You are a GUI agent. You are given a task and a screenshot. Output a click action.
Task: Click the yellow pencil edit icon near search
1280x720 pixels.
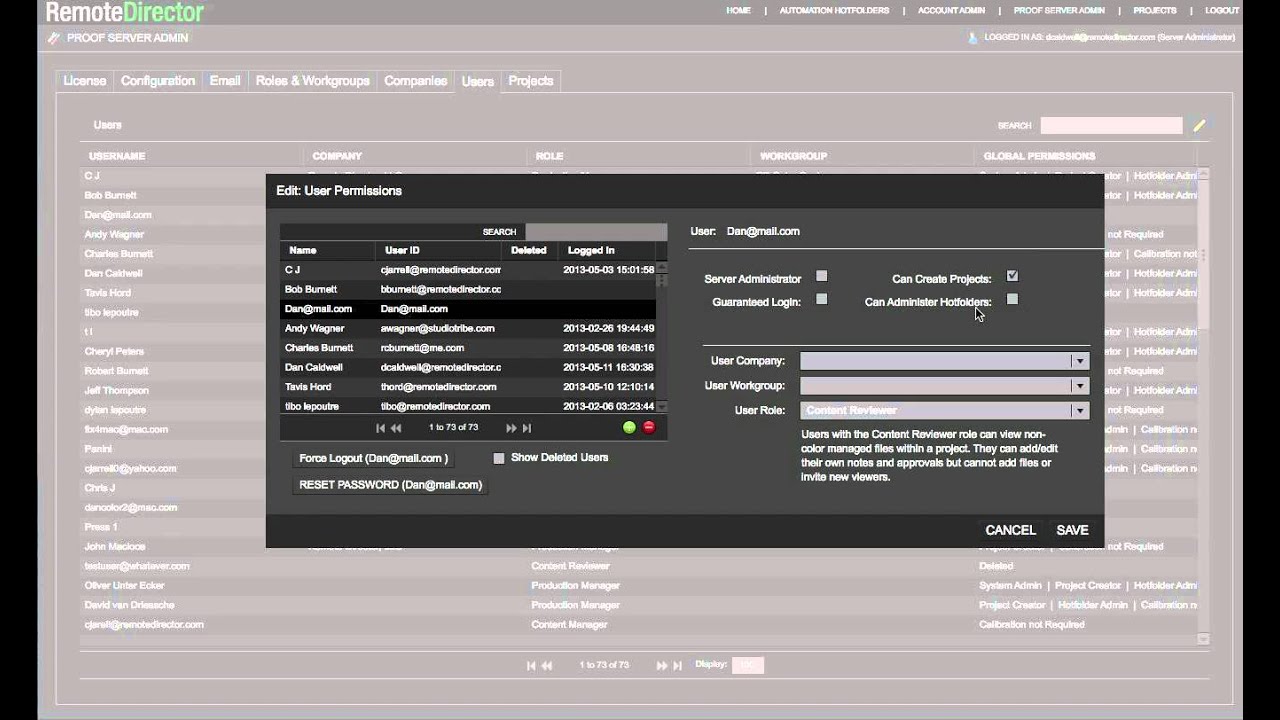[x=1199, y=125]
